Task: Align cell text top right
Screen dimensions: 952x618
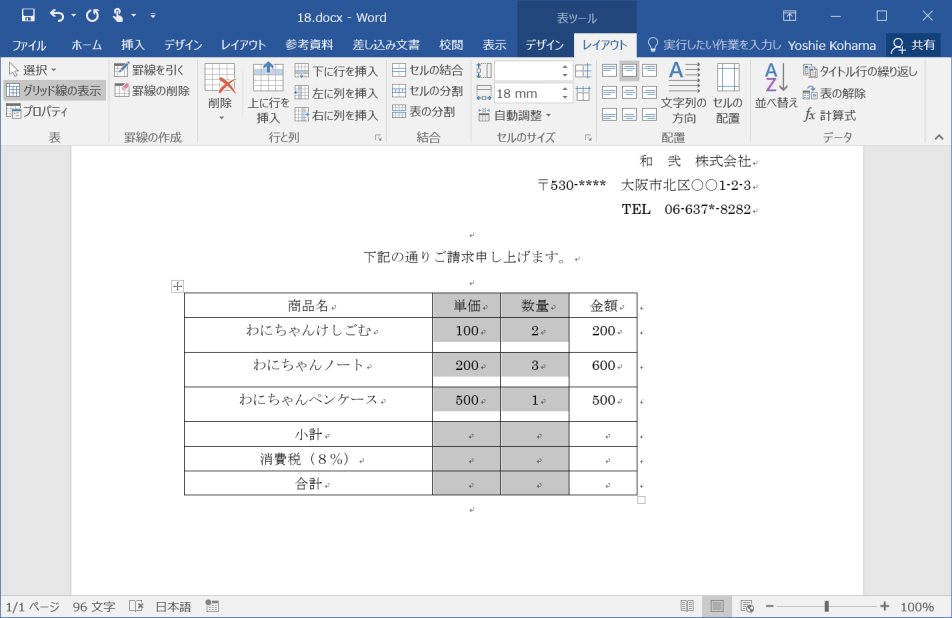Action: coord(649,70)
